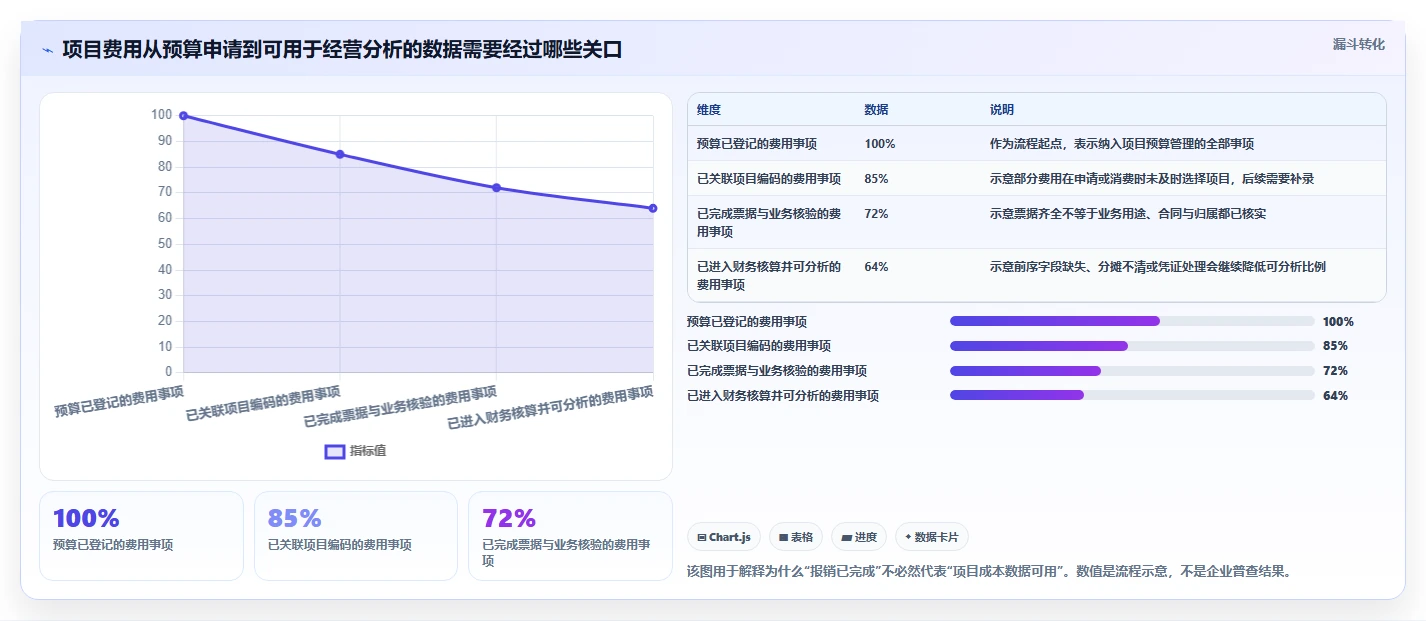Open the 100% data card
The image size is (1426, 621).
pyautogui.click(x=141, y=535)
